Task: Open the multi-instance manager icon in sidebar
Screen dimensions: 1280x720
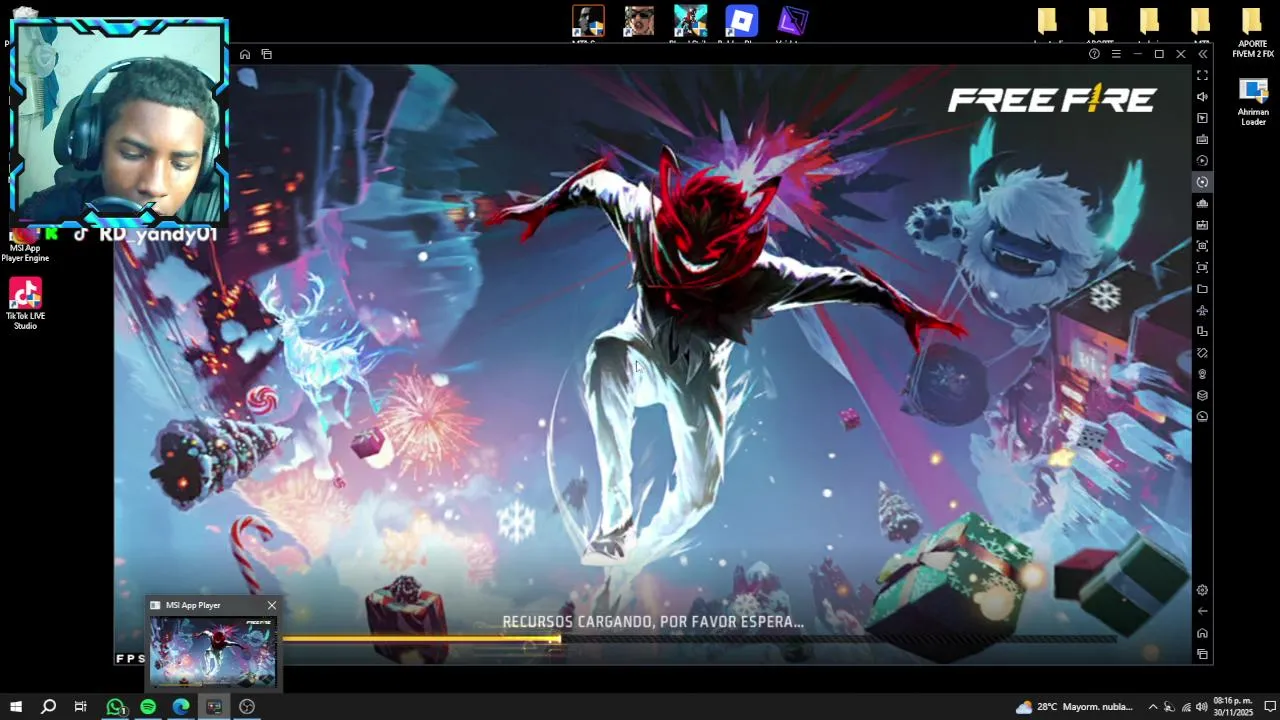Action: click(1202, 204)
